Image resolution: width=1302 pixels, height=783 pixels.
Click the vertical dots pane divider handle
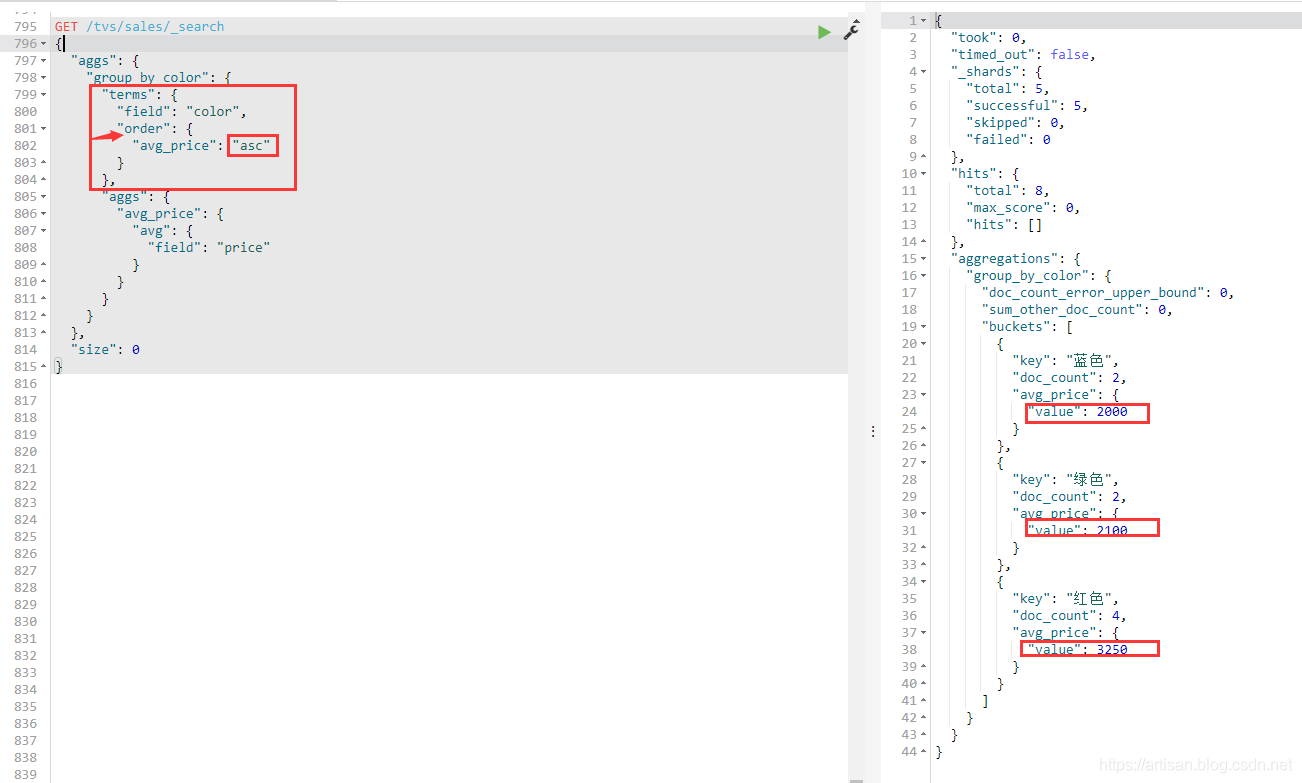(873, 431)
